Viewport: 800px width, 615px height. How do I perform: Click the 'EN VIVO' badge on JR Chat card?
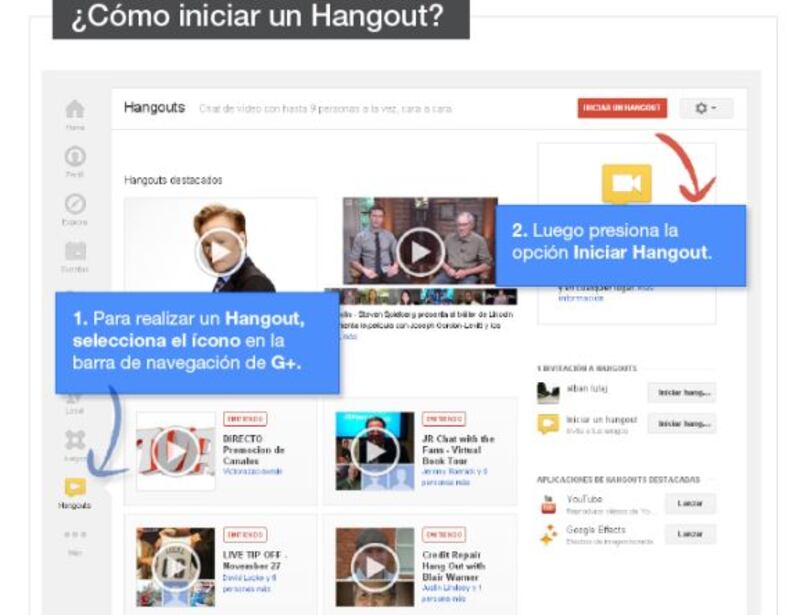tap(443, 419)
